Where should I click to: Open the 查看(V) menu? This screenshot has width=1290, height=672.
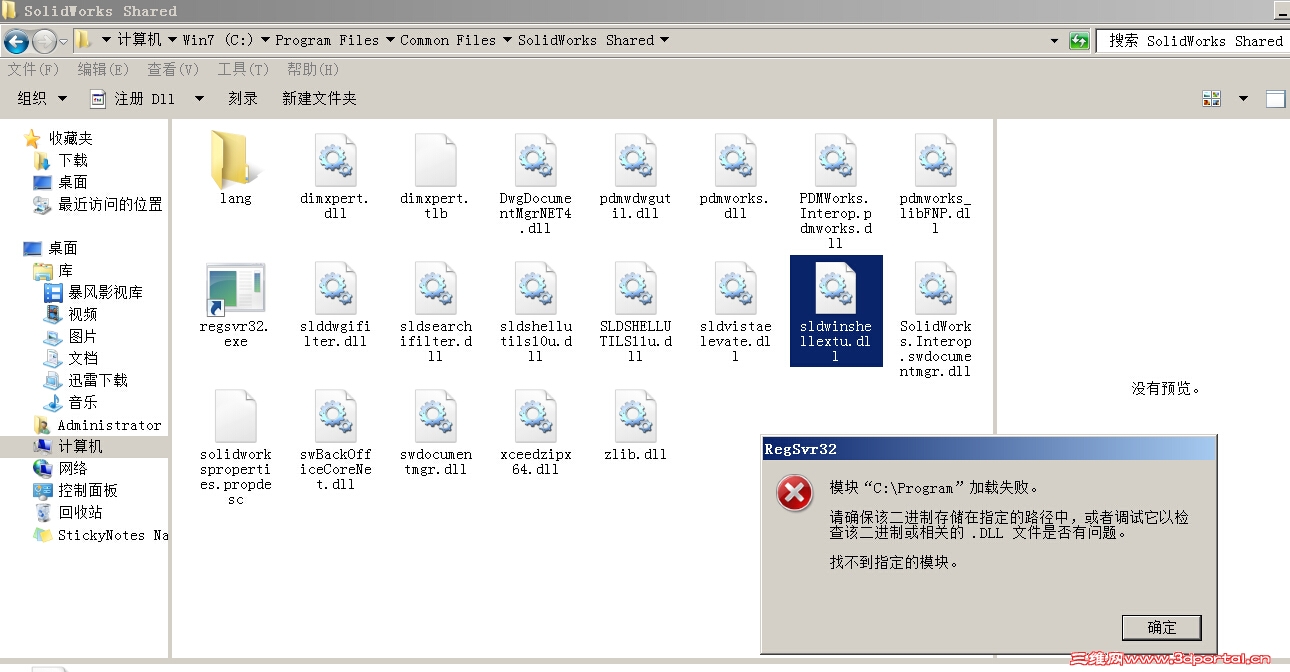pyautogui.click(x=173, y=69)
